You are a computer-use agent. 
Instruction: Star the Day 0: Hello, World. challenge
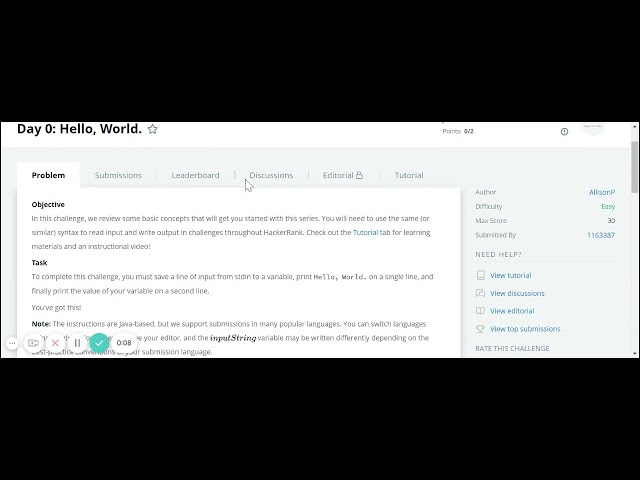(x=152, y=129)
